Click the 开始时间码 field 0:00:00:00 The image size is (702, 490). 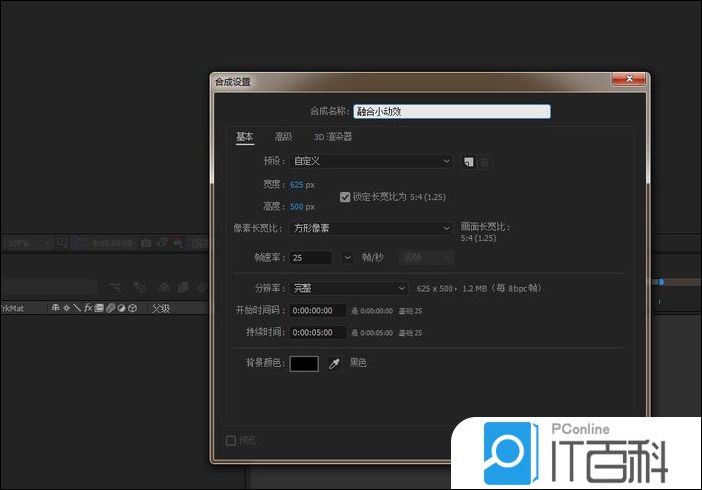click(317, 310)
